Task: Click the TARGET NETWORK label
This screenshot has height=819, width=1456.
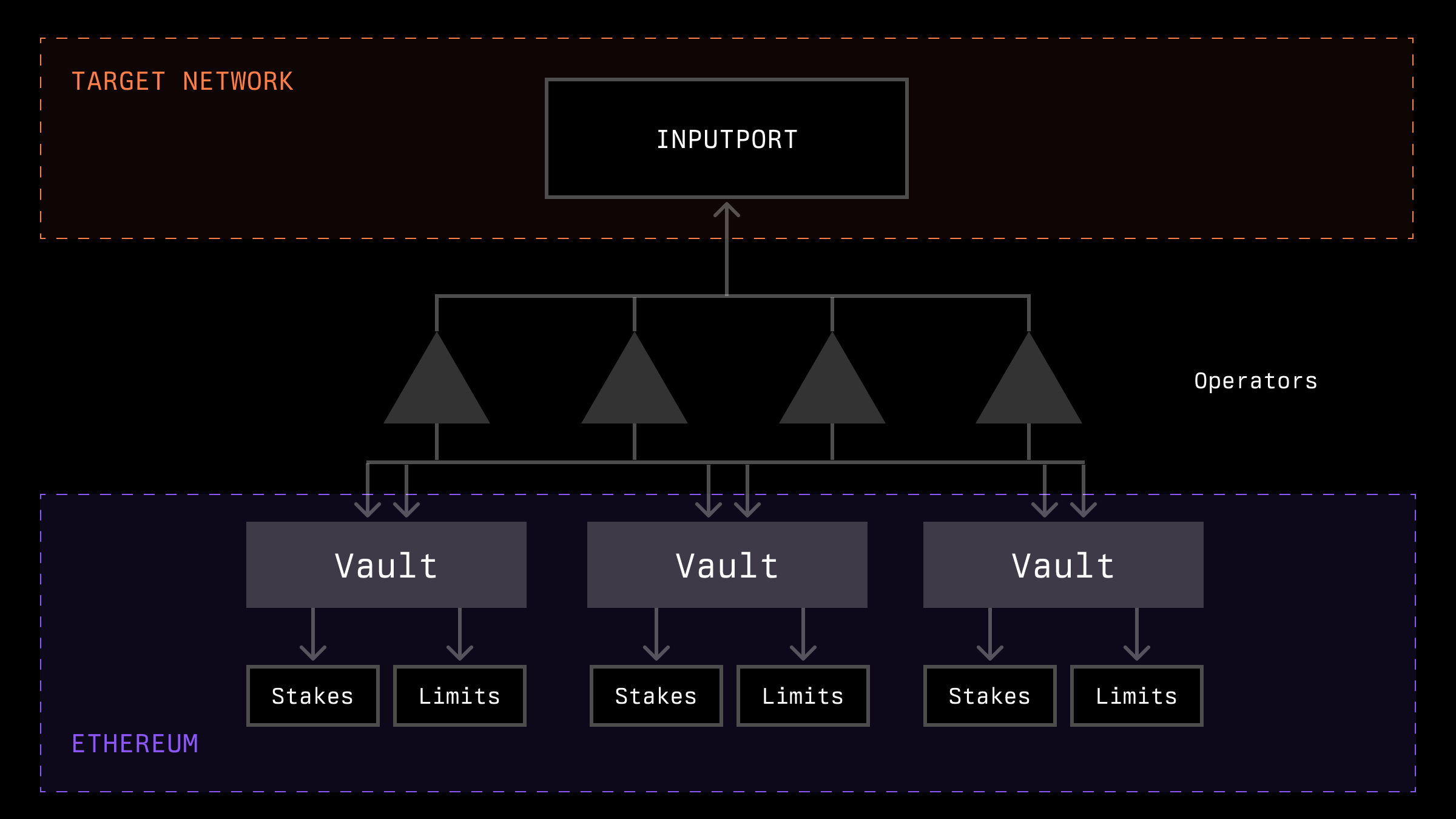Action: pos(182,81)
